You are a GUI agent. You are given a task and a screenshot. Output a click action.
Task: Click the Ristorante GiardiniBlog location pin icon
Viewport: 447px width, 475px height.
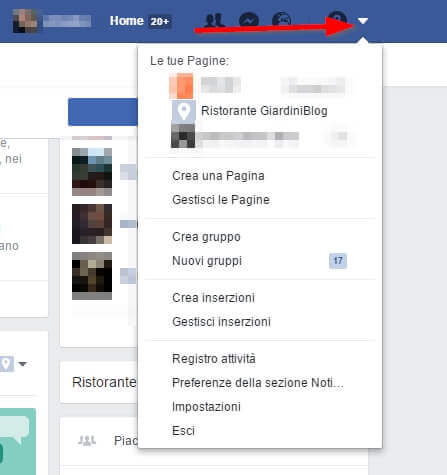point(183,111)
